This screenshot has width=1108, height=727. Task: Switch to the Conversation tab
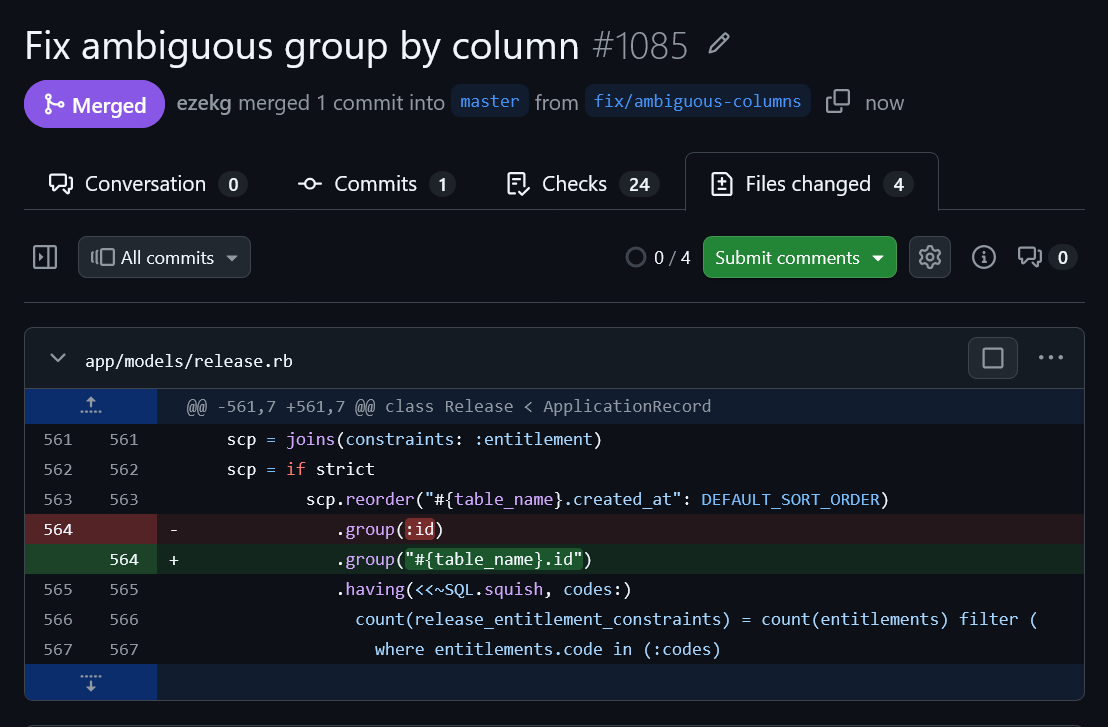click(x=147, y=184)
